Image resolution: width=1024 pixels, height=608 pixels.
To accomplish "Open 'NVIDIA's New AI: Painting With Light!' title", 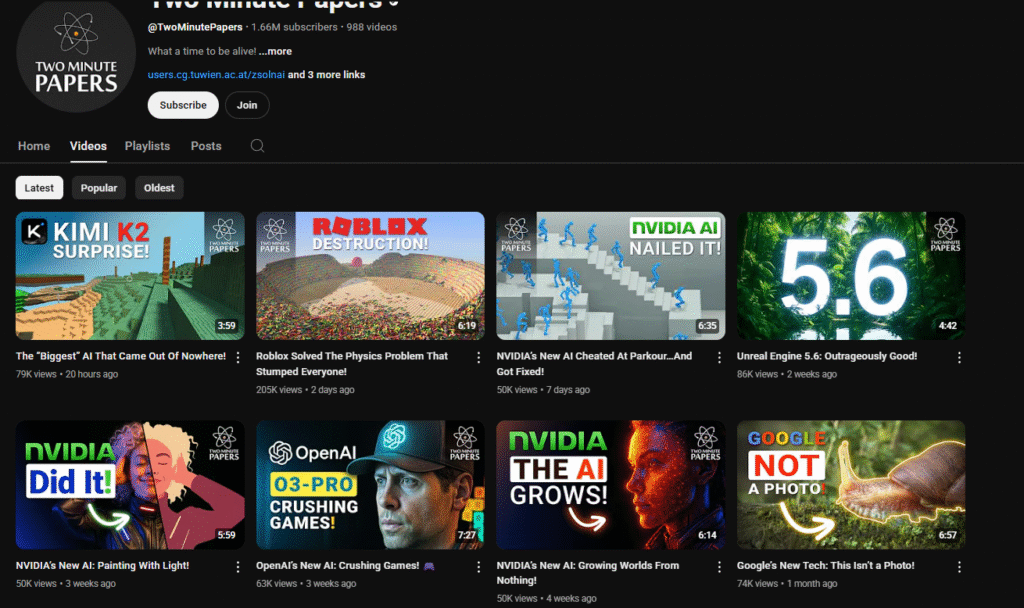I will (103, 566).
